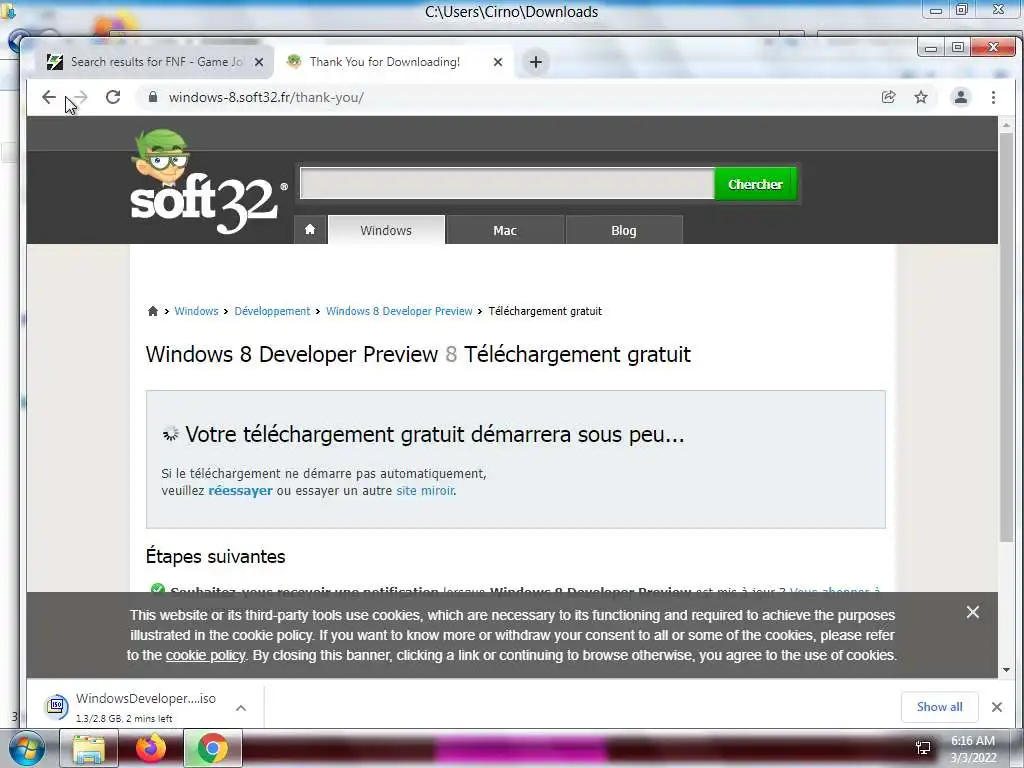The width and height of the screenshot is (1024, 768).
Task: Click the breadcrumb home icon
Action: pyautogui.click(x=153, y=311)
